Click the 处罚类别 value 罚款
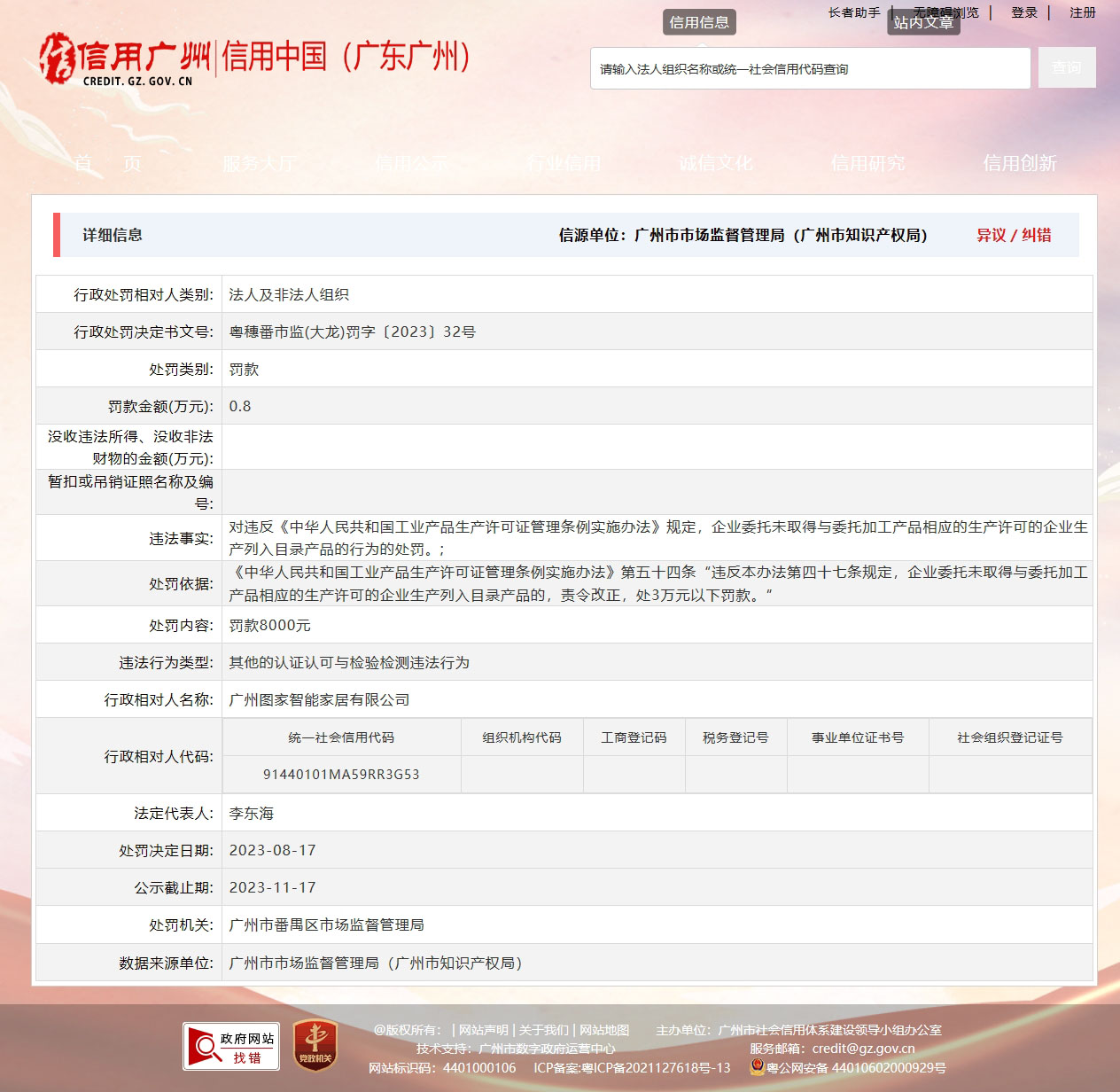This screenshot has height=1092, width=1120. pyautogui.click(x=244, y=369)
